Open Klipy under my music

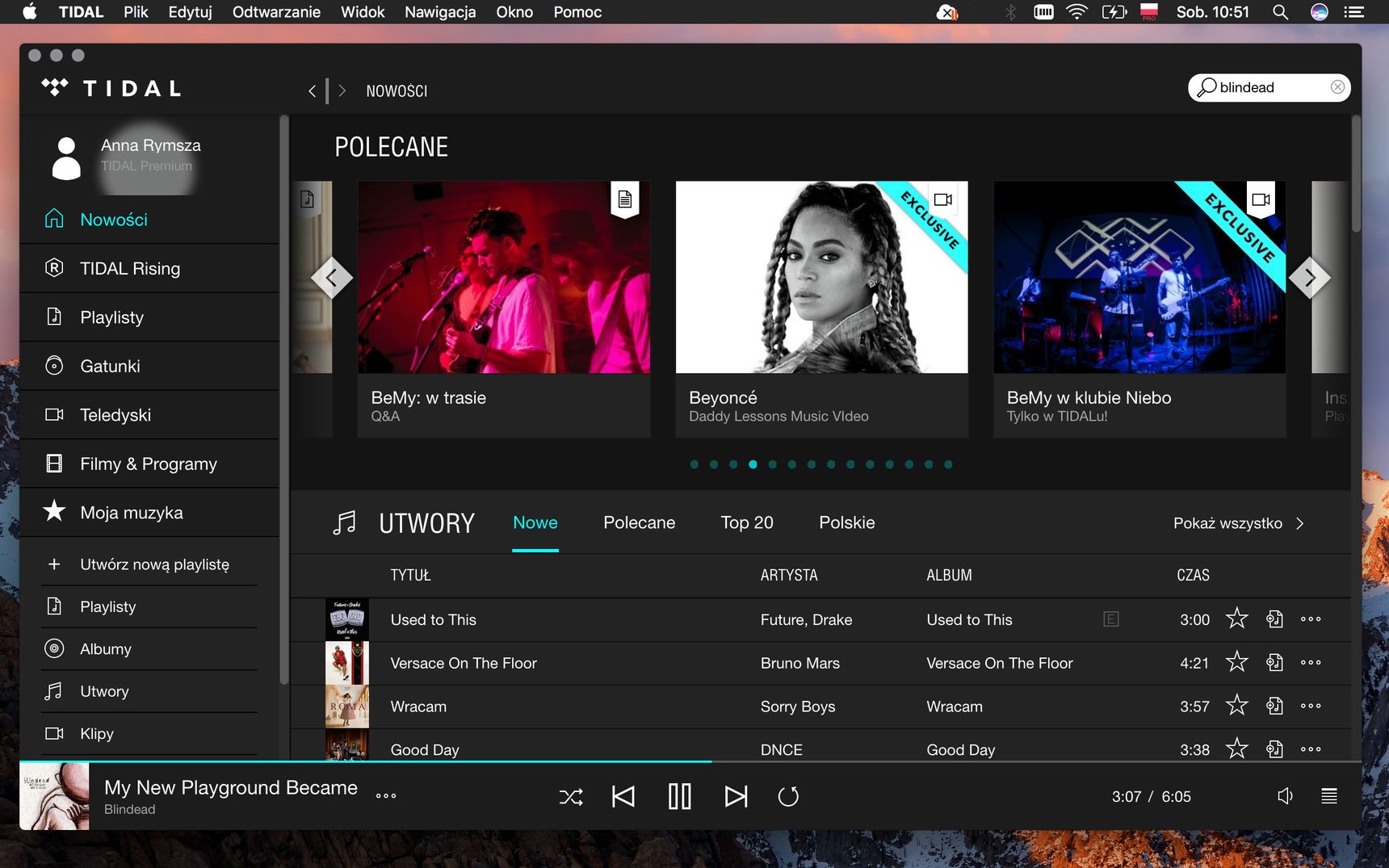click(149, 733)
